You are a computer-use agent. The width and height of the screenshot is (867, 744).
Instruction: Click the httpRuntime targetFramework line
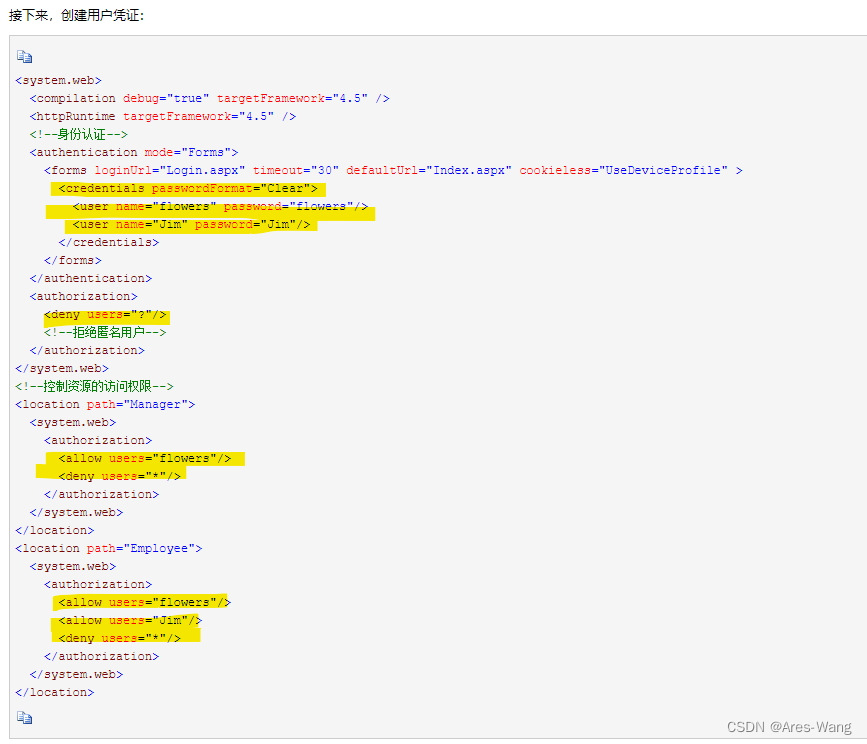pos(163,117)
